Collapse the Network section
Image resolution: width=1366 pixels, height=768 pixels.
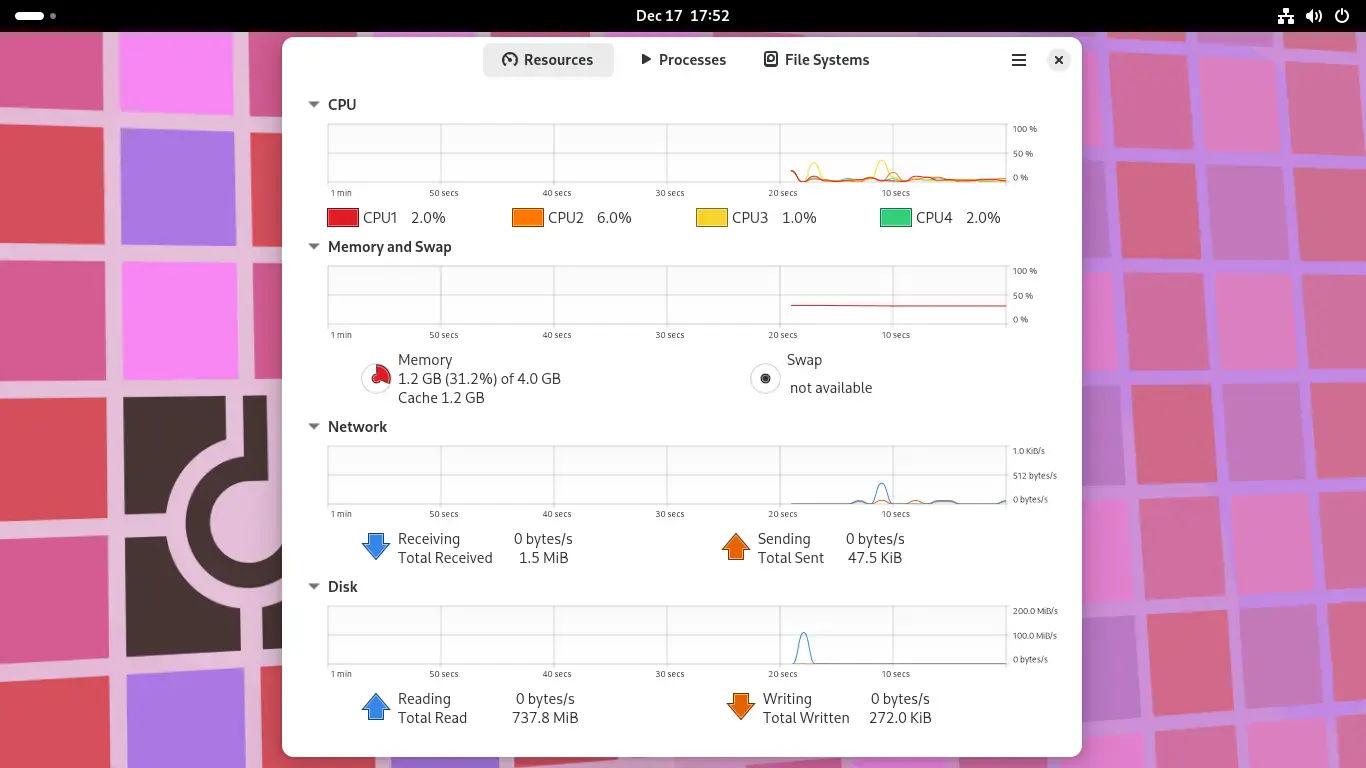[314, 427]
